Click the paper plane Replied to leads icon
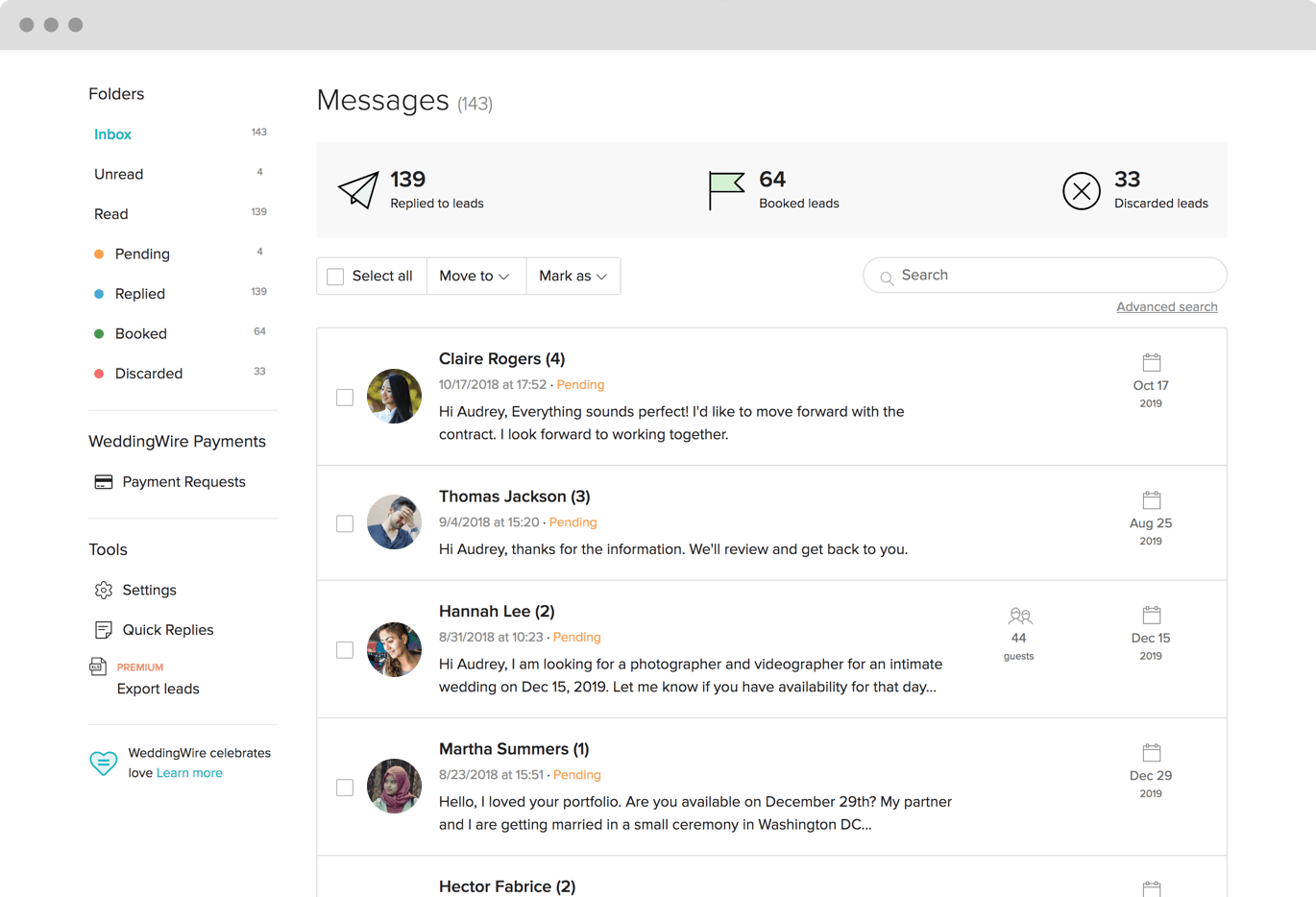Image resolution: width=1316 pixels, height=897 pixels. coord(358,190)
